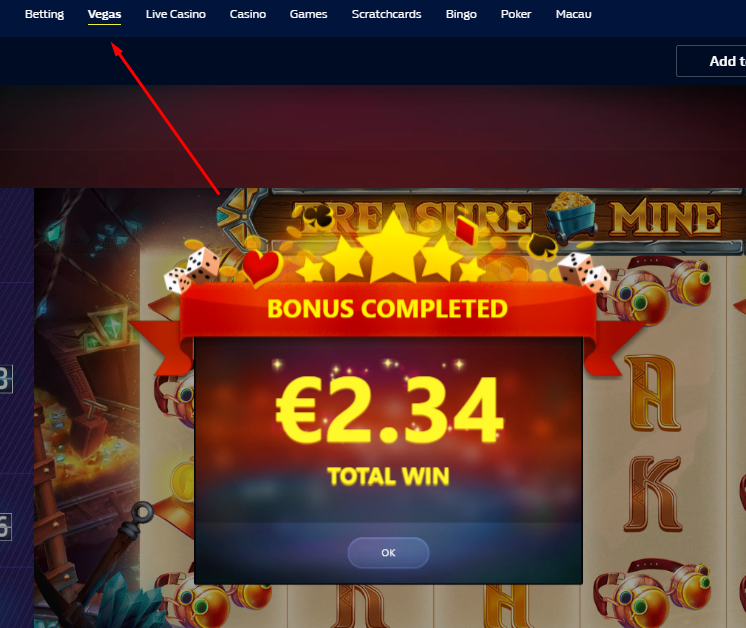Click the Add to button
746x628 pixels.
[711, 61]
